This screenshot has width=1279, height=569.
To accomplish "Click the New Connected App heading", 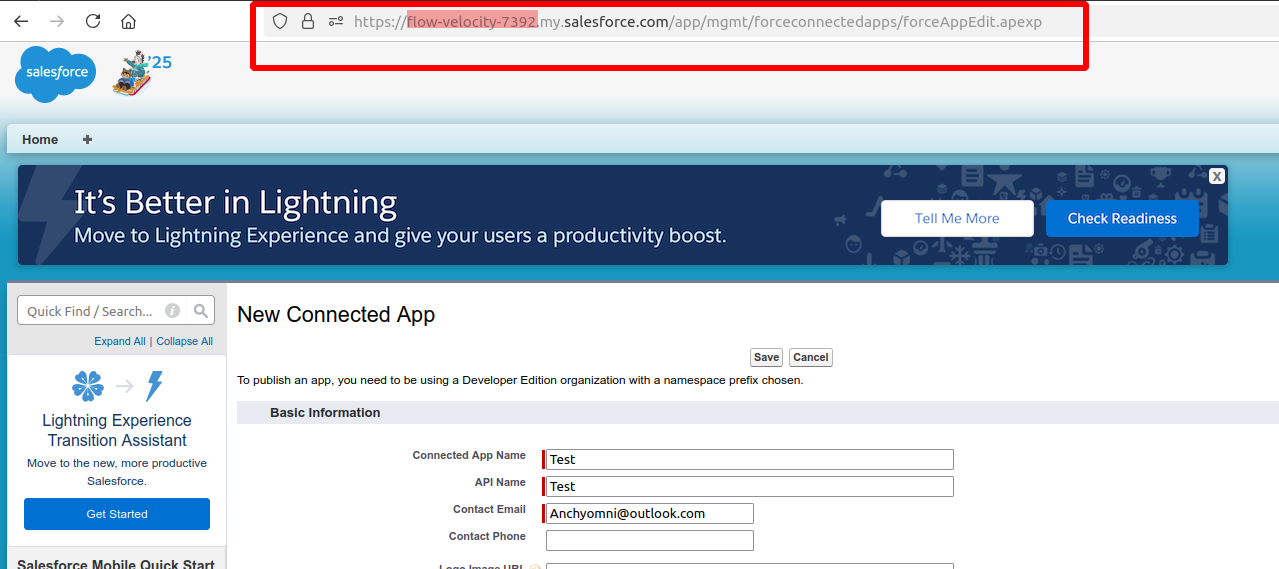I will (x=336, y=314).
